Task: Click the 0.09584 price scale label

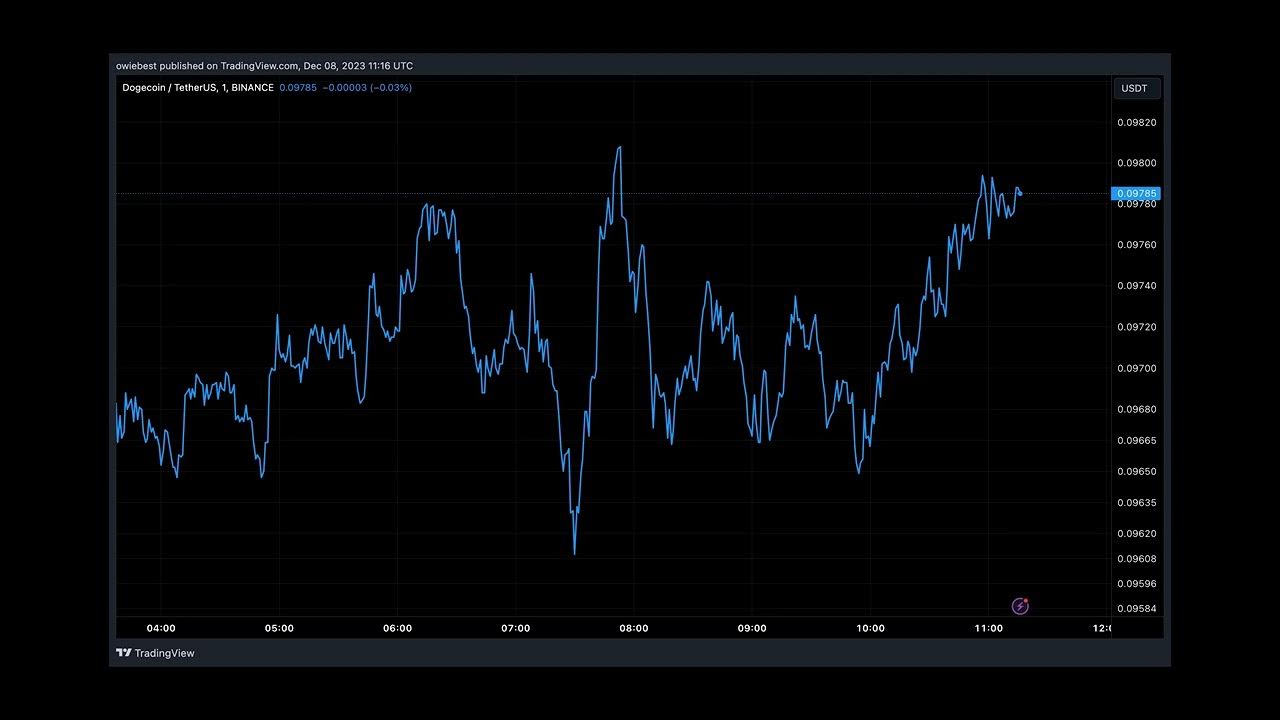Action: point(1136,609)
